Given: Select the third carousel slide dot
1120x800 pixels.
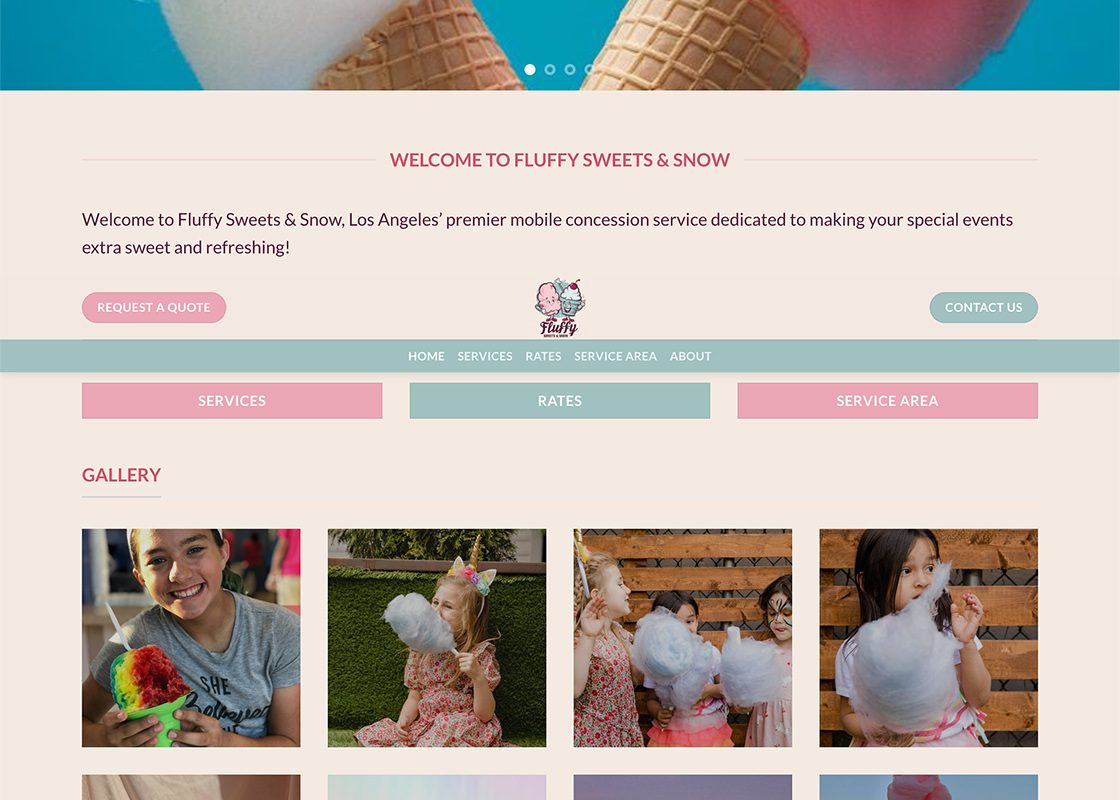Looking at the screenshot, I should (x=570, y=69).
